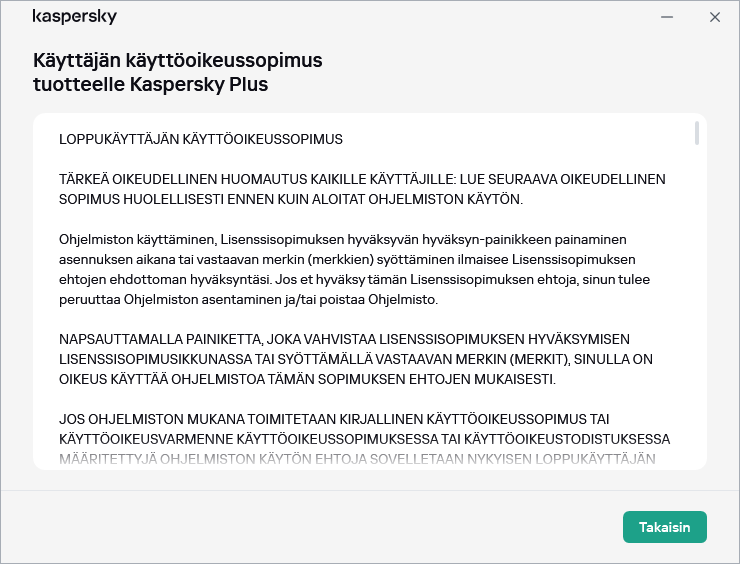Click the line starting SOPIMUS HUOLELLISESTI ENNEN KUIN
Screen dimensions: 740x564
(291, 200)
